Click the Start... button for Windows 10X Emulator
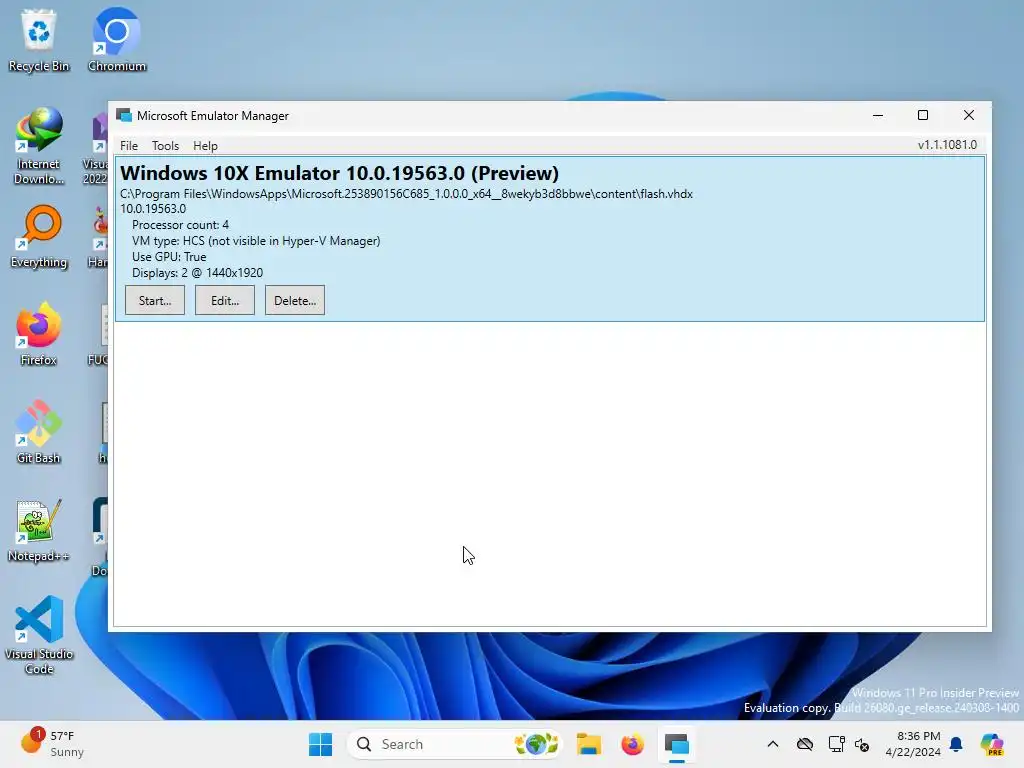The width and height of the screenshot is (1024, 768). point(155,300)
